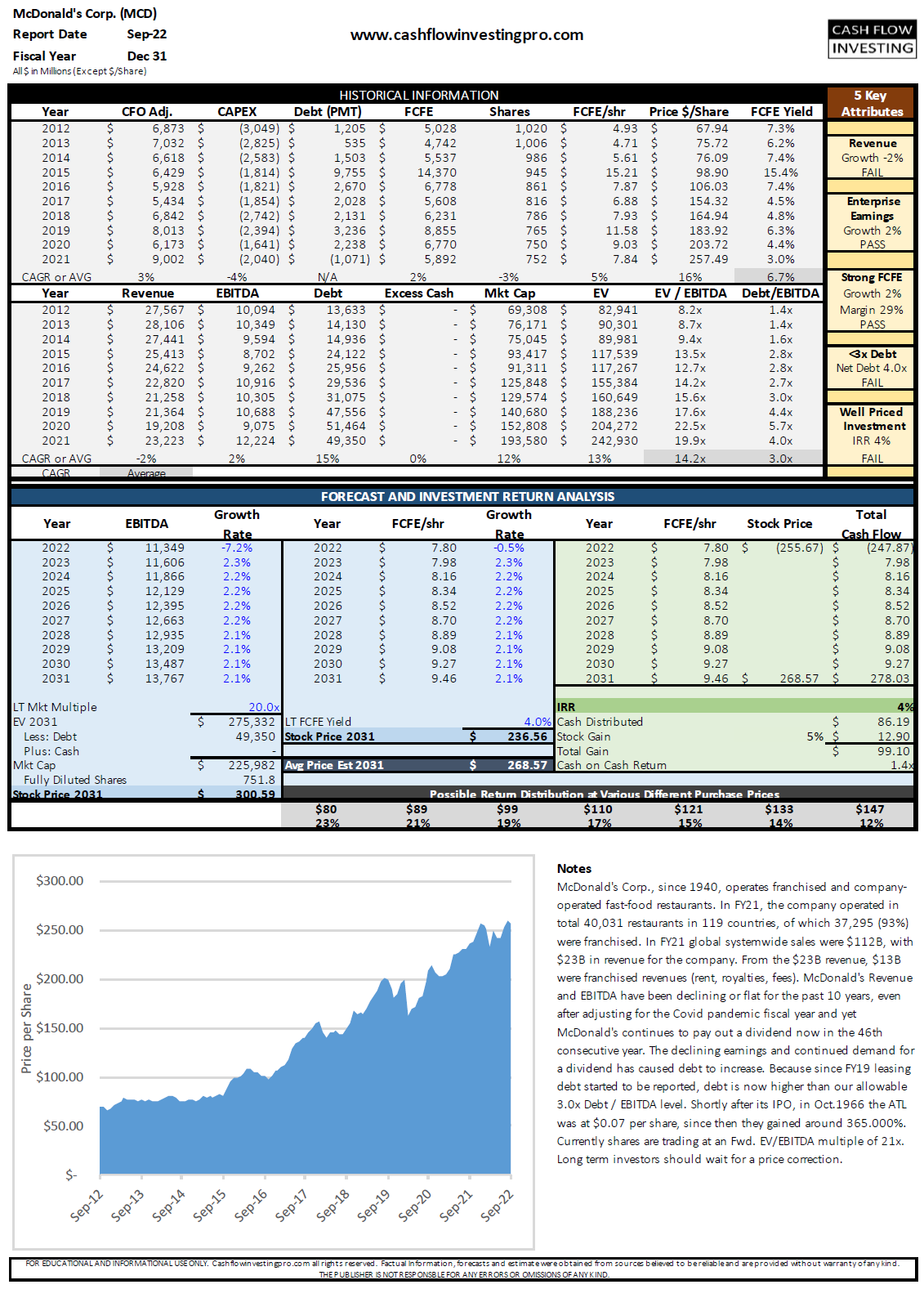Select the Historical Information section header

coord(418,95)
